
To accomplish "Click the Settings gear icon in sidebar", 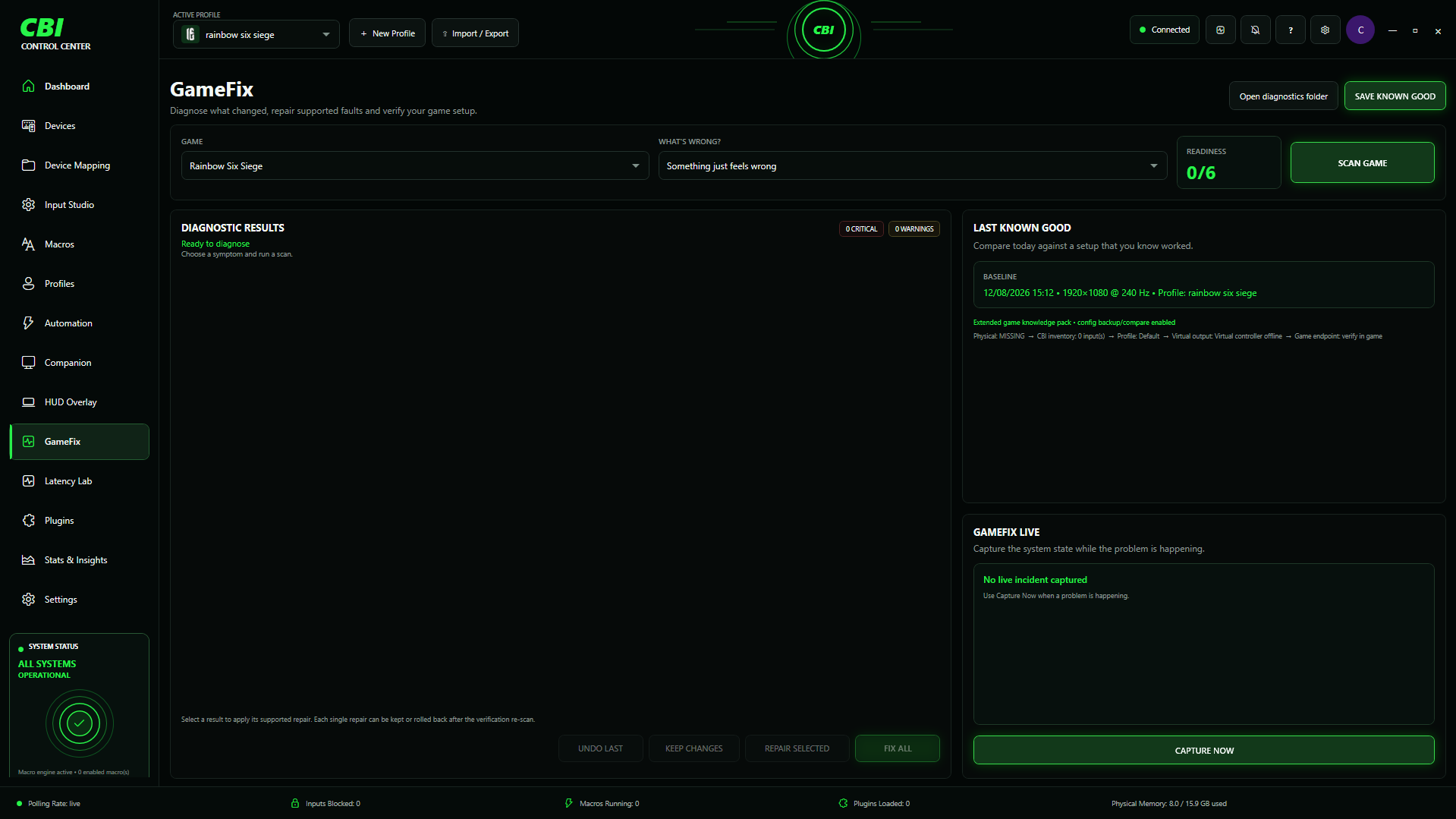I will [28, 600].
